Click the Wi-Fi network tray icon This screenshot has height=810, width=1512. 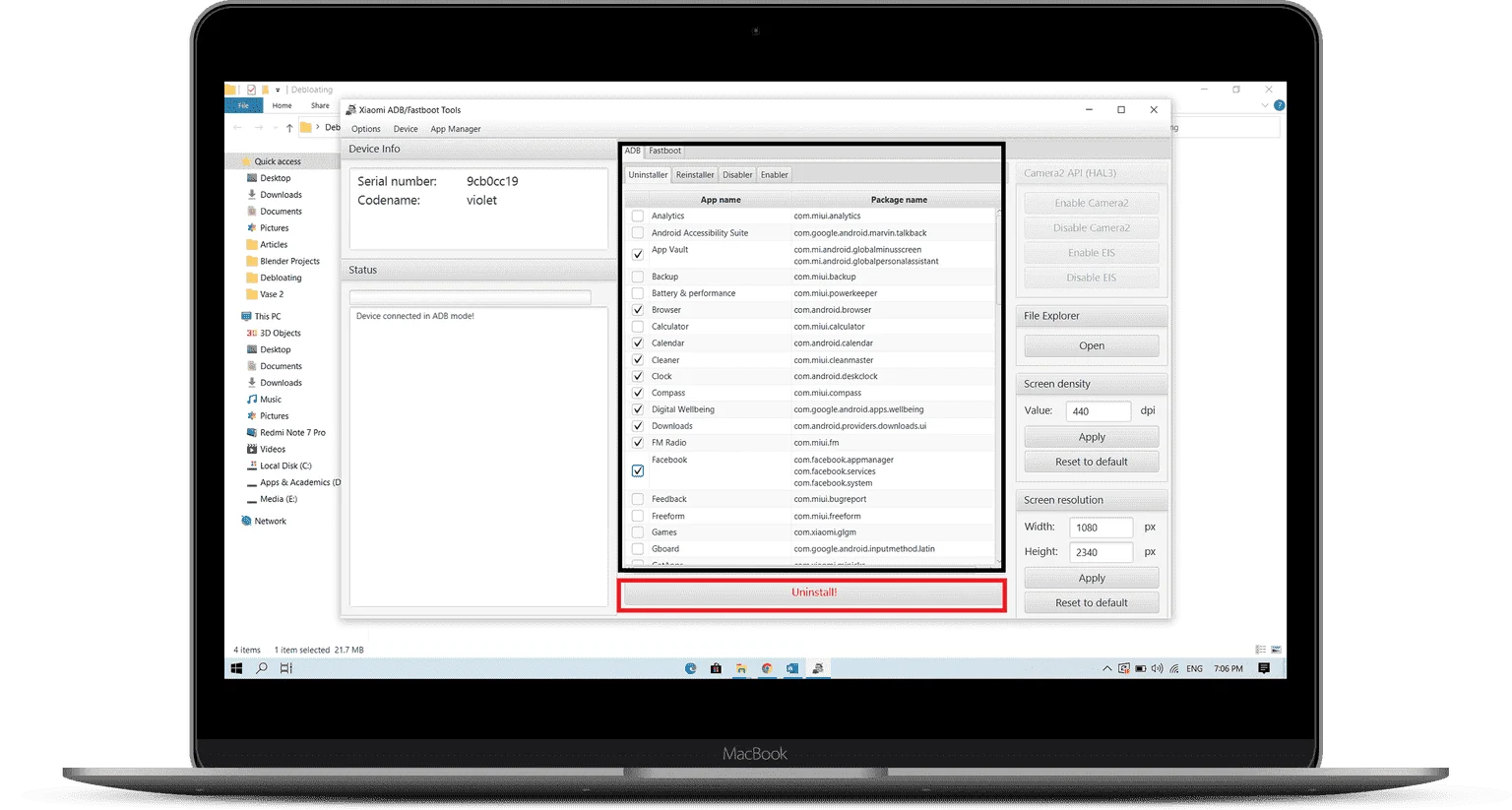tap(1174, 668)
